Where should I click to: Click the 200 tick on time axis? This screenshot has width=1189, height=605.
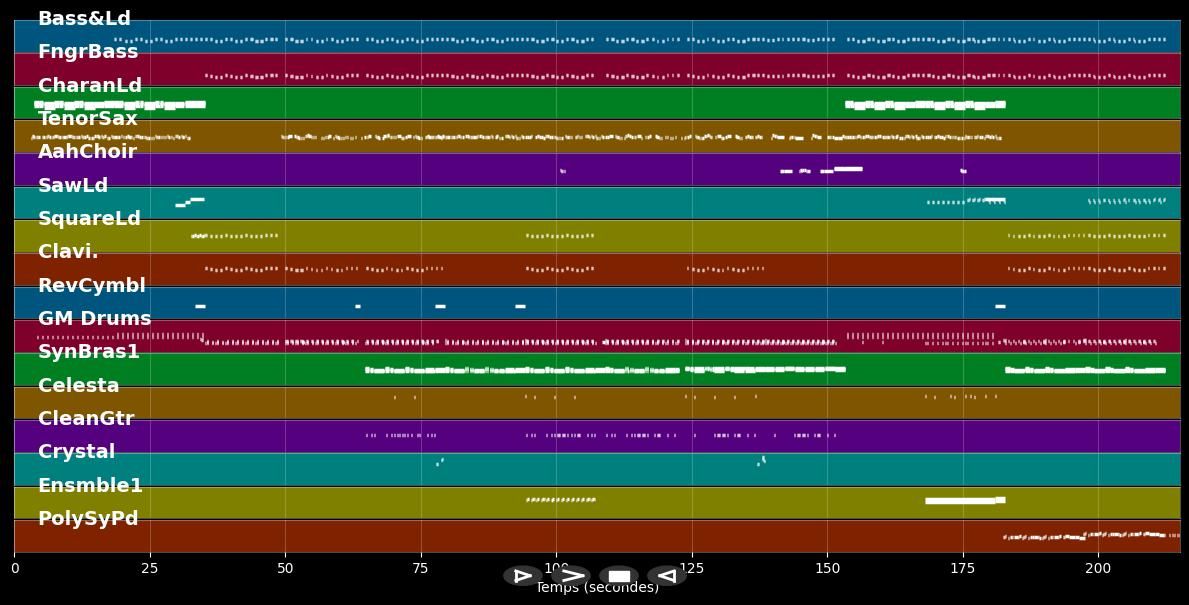tap(1098, 569)
